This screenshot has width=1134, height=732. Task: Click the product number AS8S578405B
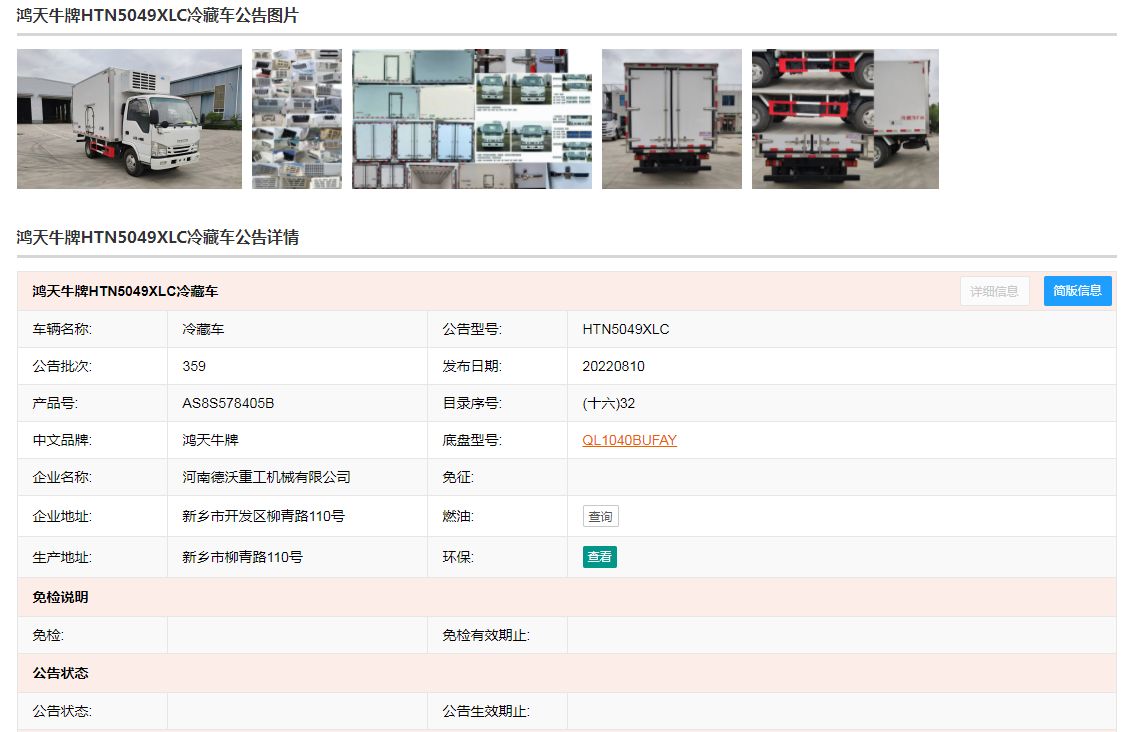click(x=228, y=403)
